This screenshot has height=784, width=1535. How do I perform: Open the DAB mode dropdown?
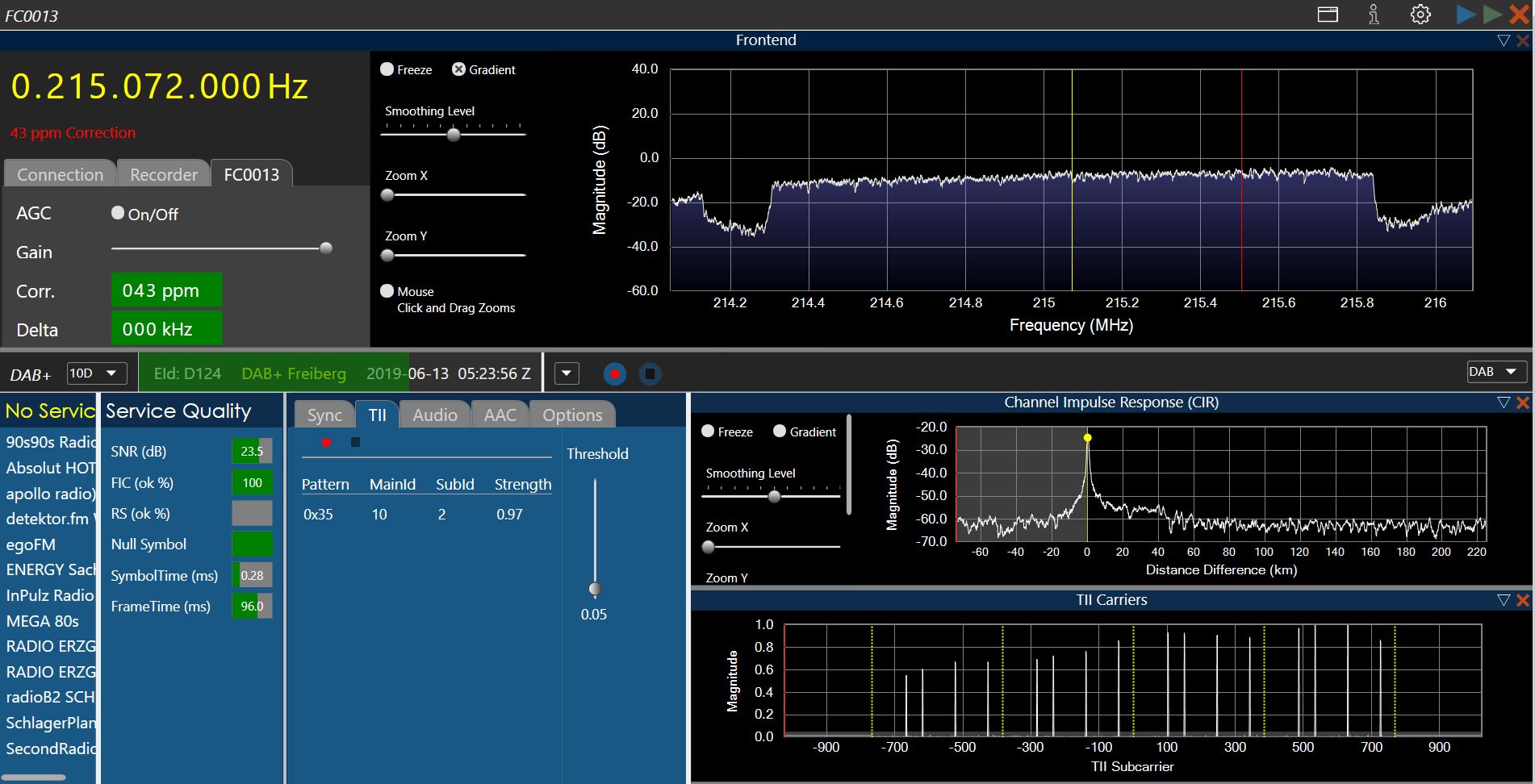tap(1496, 372)
